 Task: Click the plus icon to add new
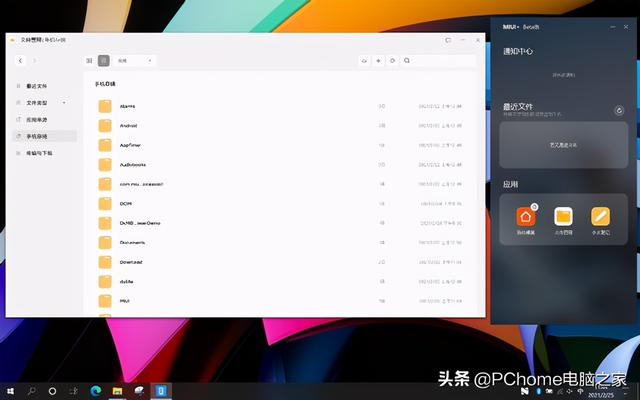pos(378,61)
